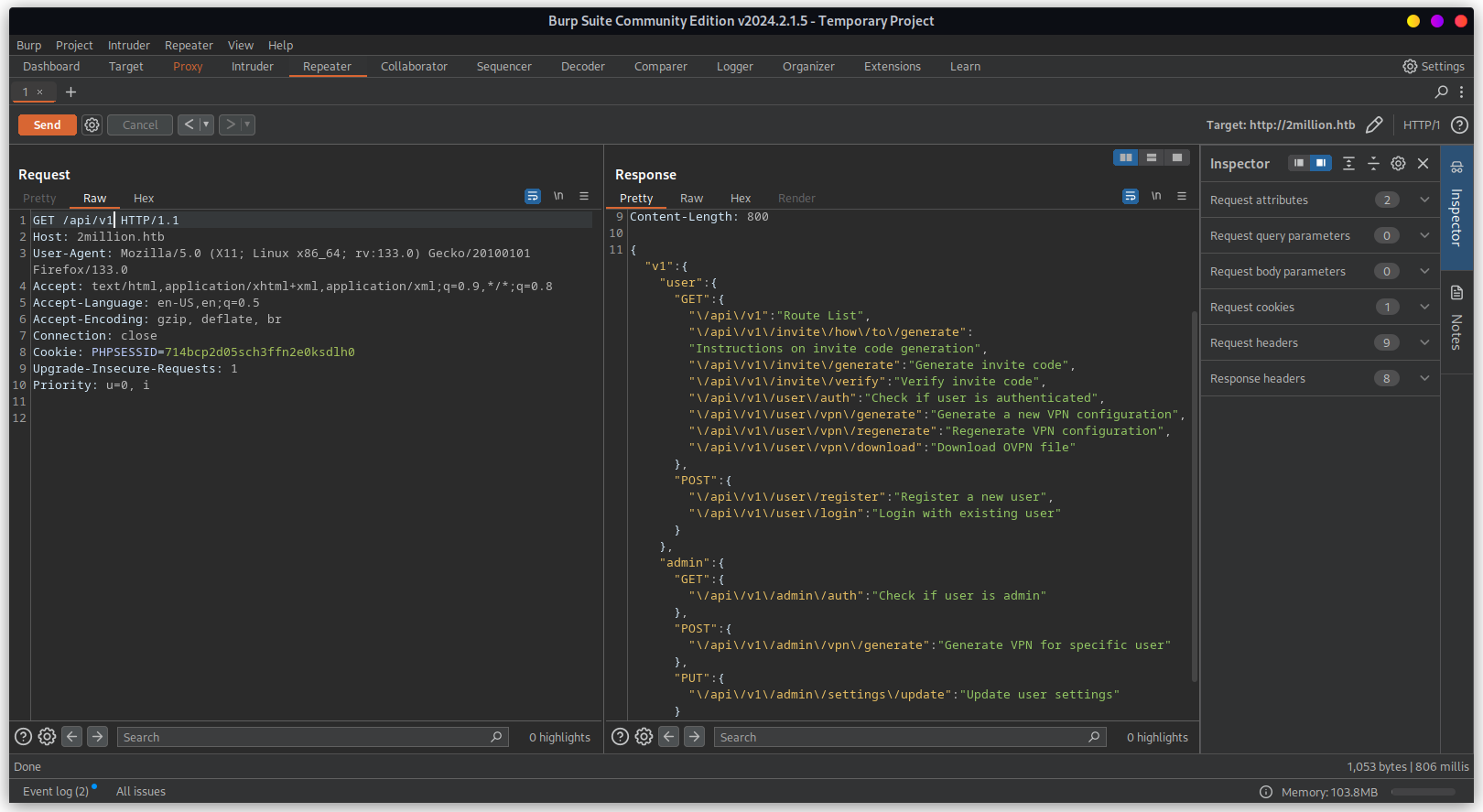Collapse all Inspector sections icon

pos(1373,163)
